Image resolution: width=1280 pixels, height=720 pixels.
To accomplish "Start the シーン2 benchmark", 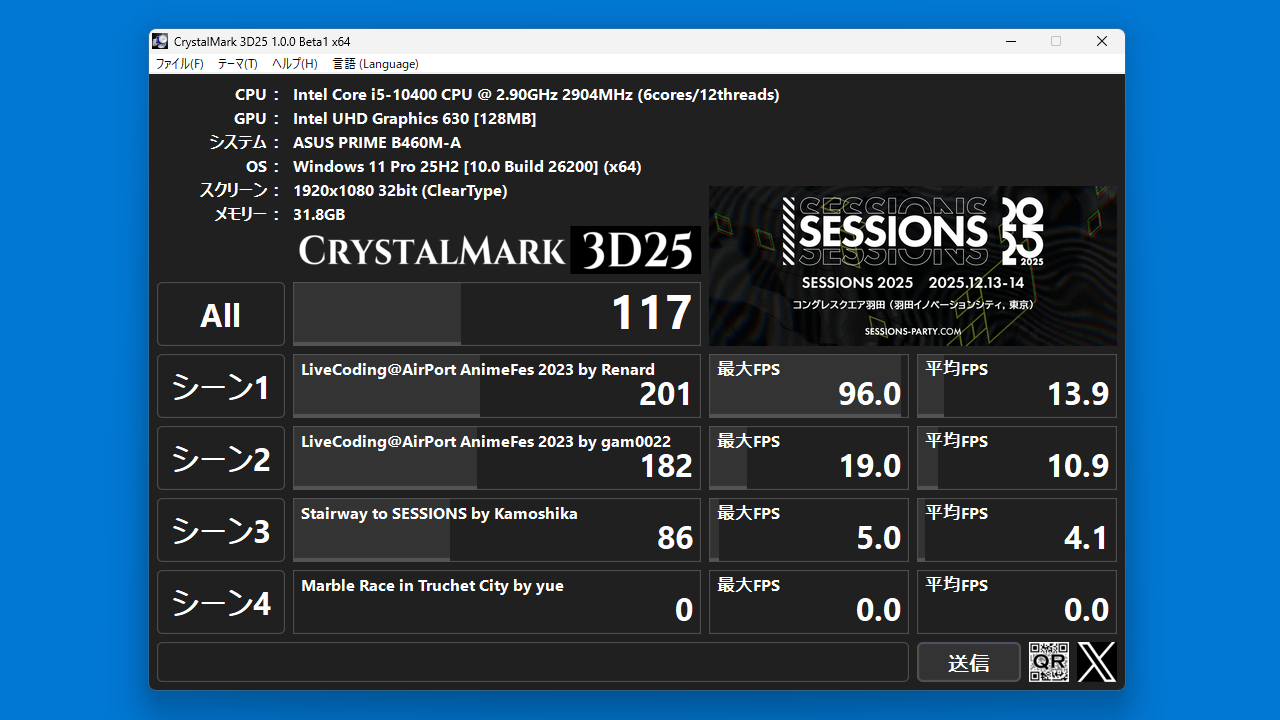I will coord(220,457).
